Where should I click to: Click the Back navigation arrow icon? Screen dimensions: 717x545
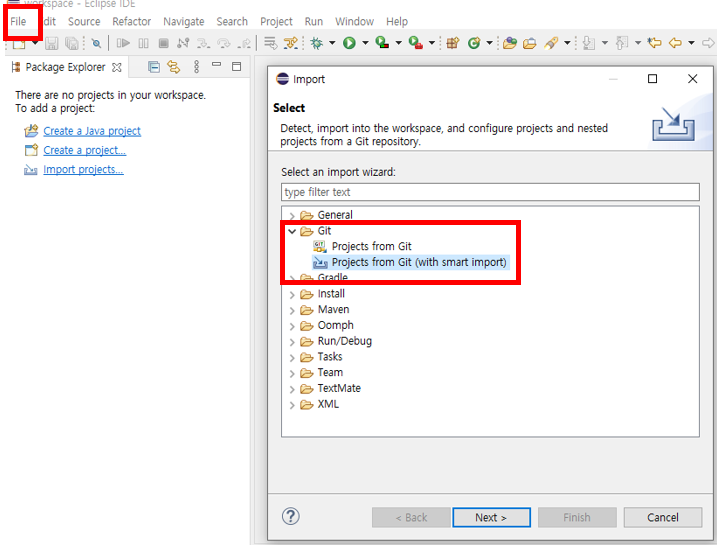(675, 43)
